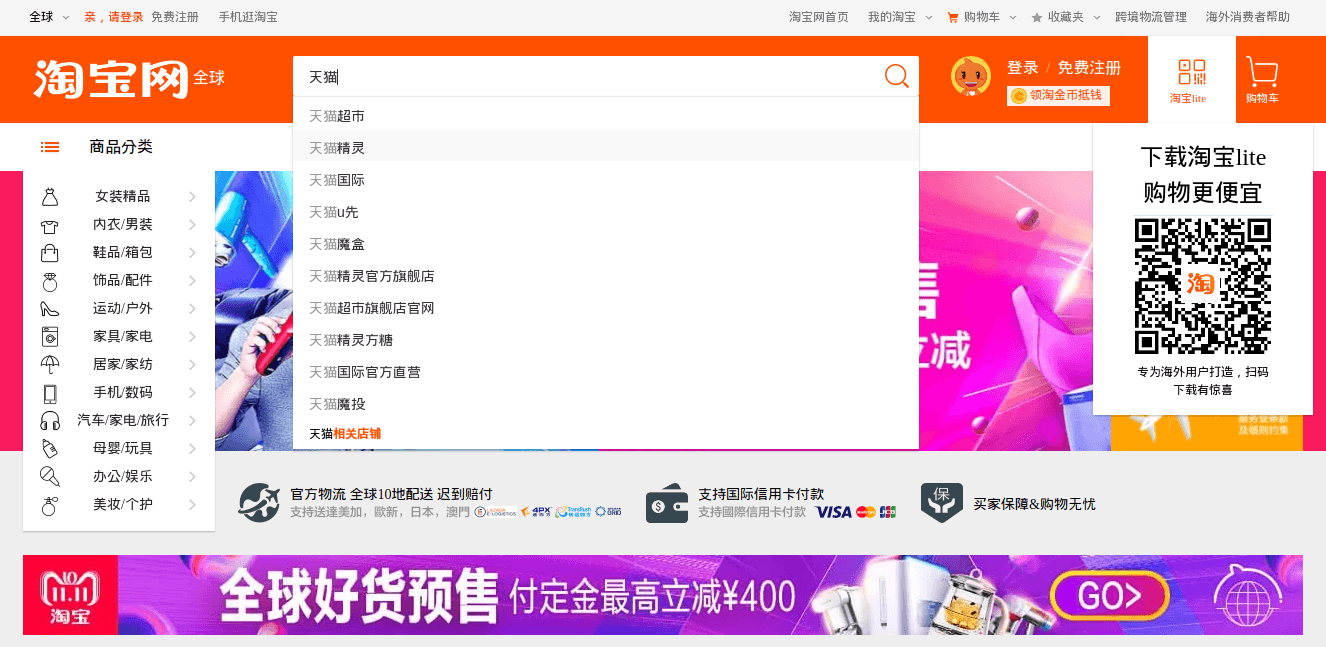This screenshot has height=647, width=1326.
Task: Click the orange search magnifier icon
Action: point(897,76)
